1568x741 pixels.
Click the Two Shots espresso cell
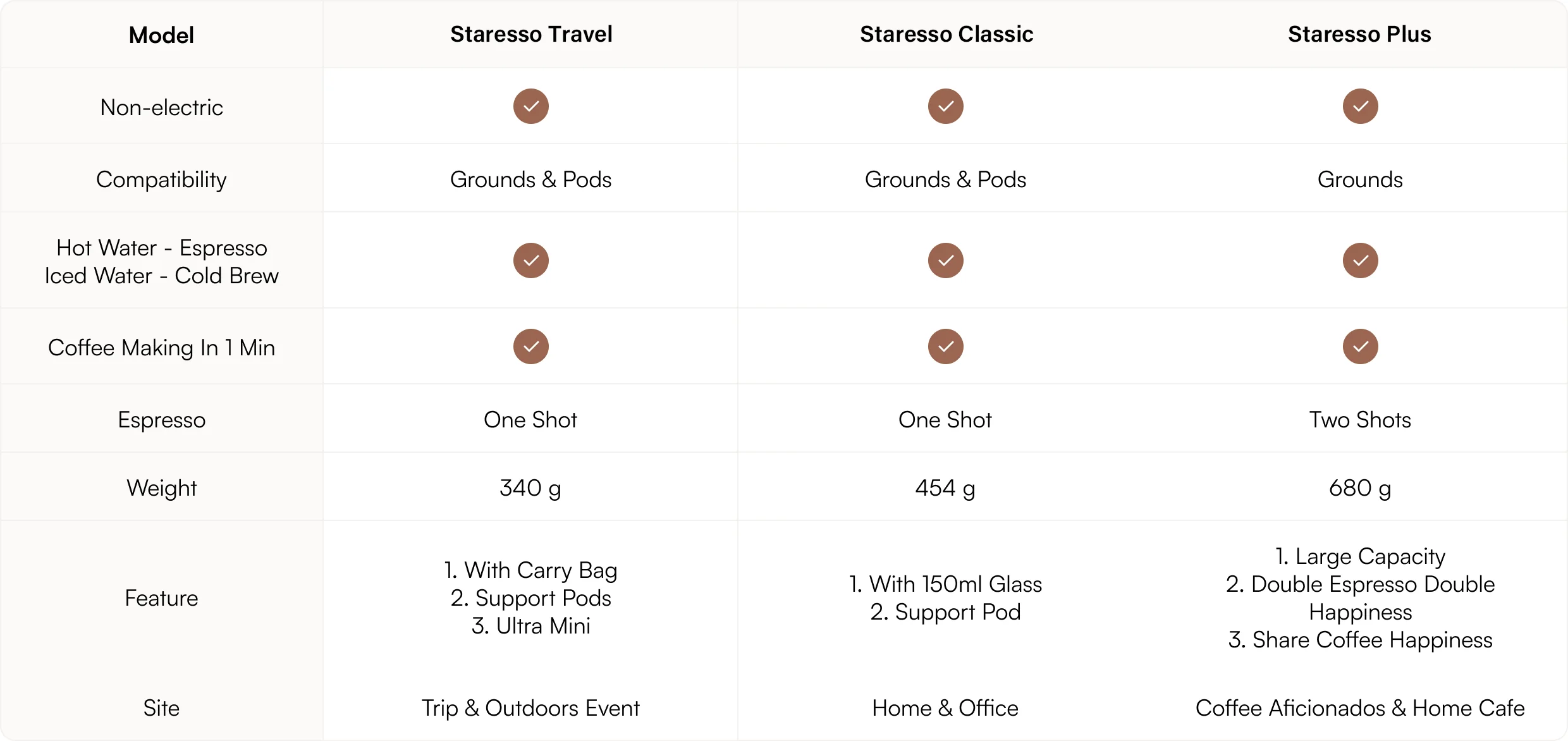[x=1359, y=420]
